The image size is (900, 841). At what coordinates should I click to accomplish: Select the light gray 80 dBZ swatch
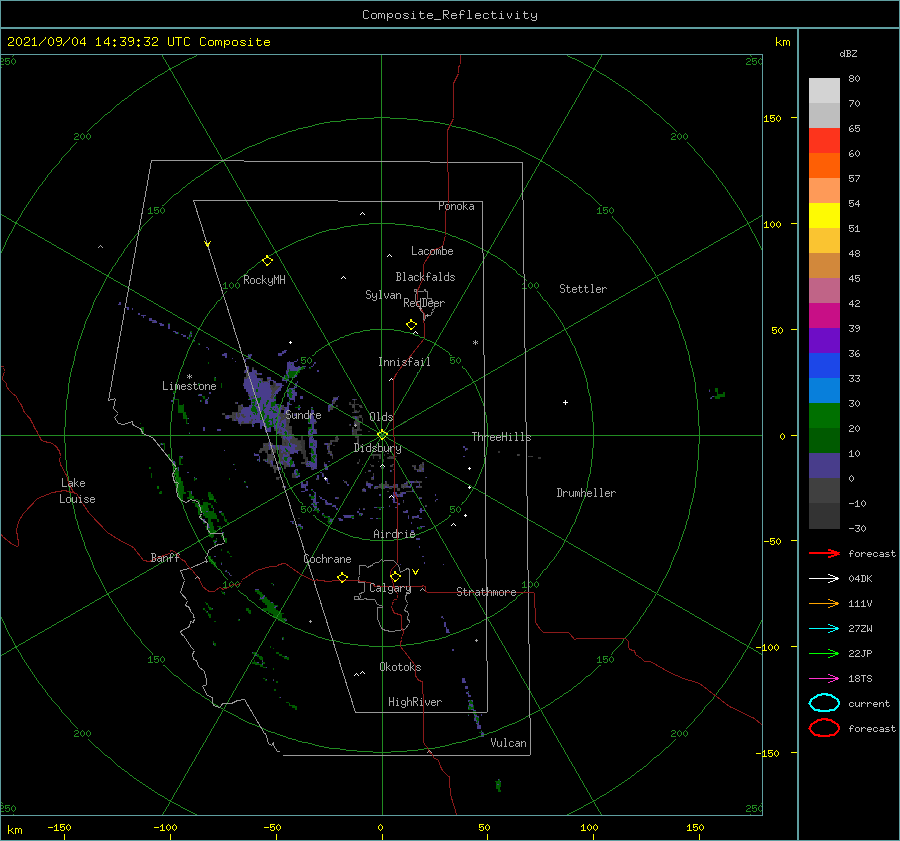pos(824,91)
